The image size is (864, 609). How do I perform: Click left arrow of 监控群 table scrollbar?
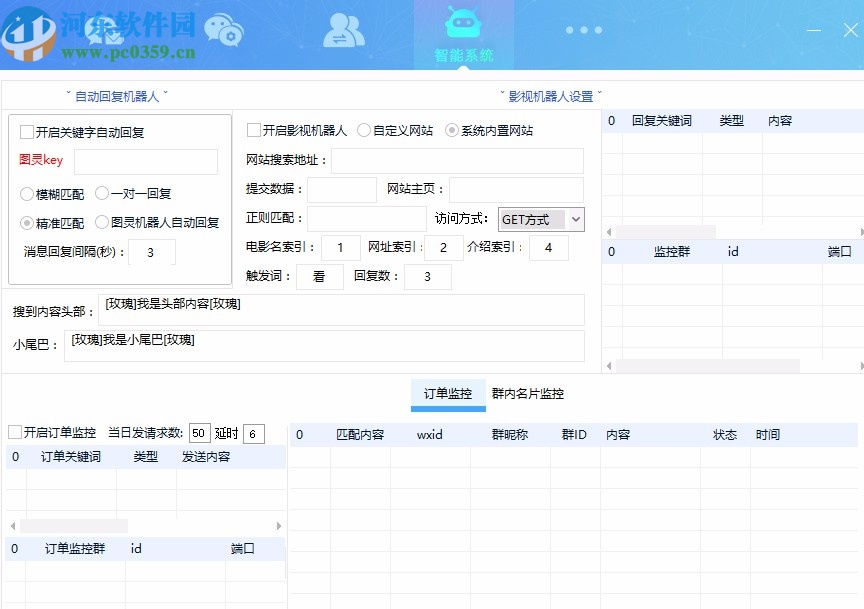(x=609, y=365)
